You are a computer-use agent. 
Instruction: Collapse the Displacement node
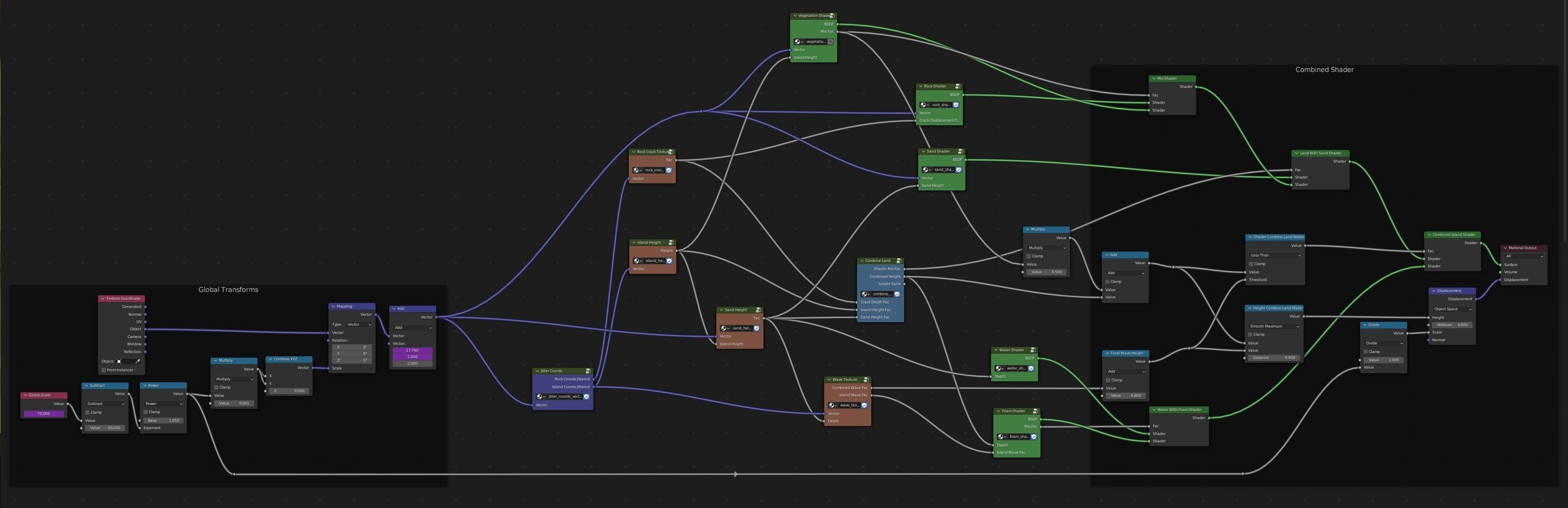tap(1434, 291)
